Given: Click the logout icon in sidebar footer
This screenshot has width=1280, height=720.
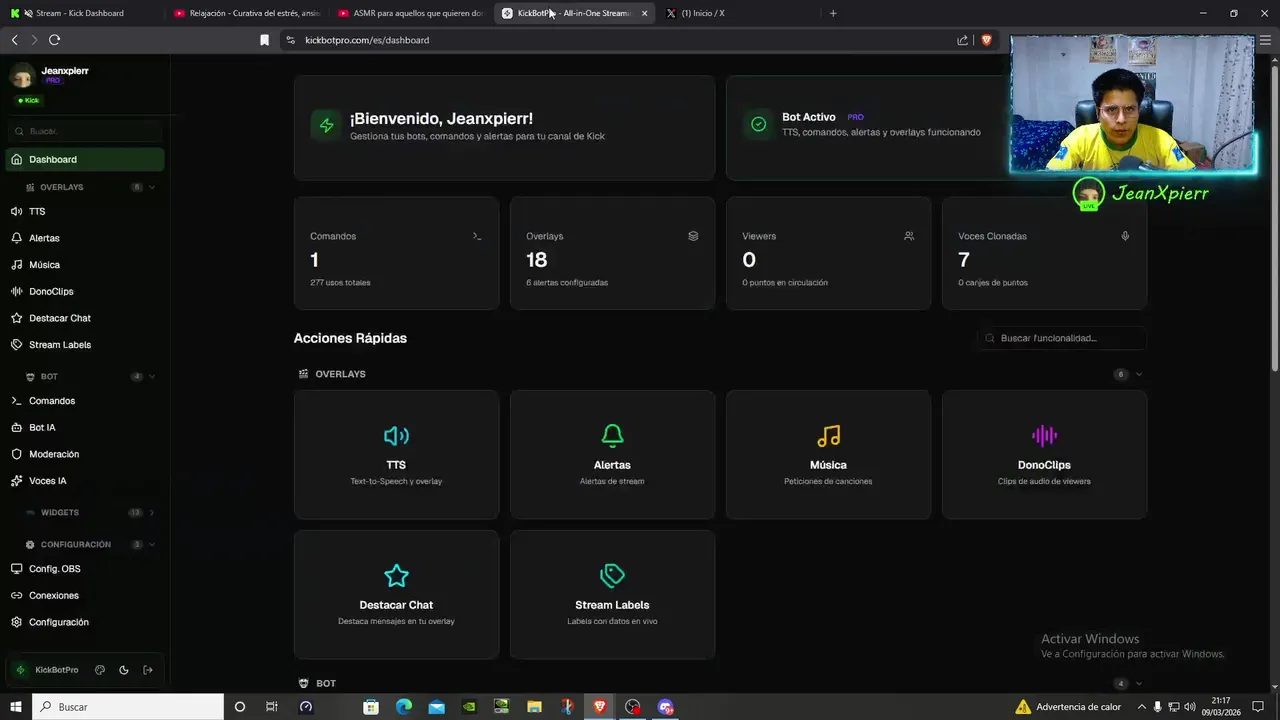Looking at the screenshot, I should 148,670.
